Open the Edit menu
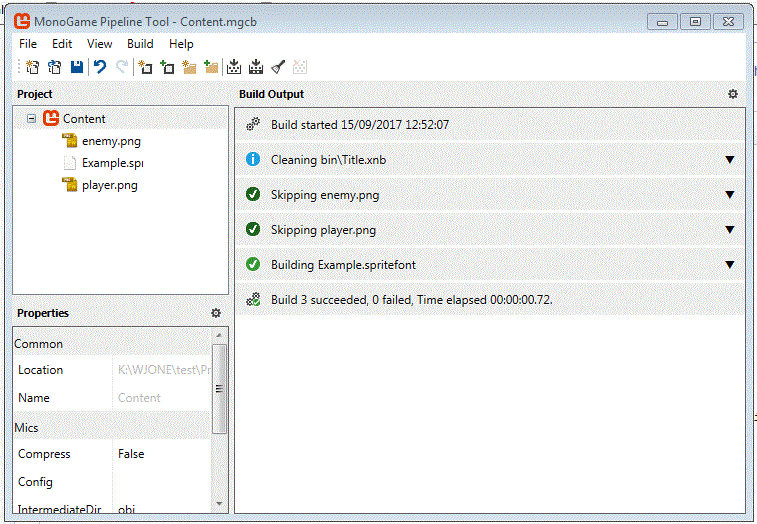 [62, 44]
